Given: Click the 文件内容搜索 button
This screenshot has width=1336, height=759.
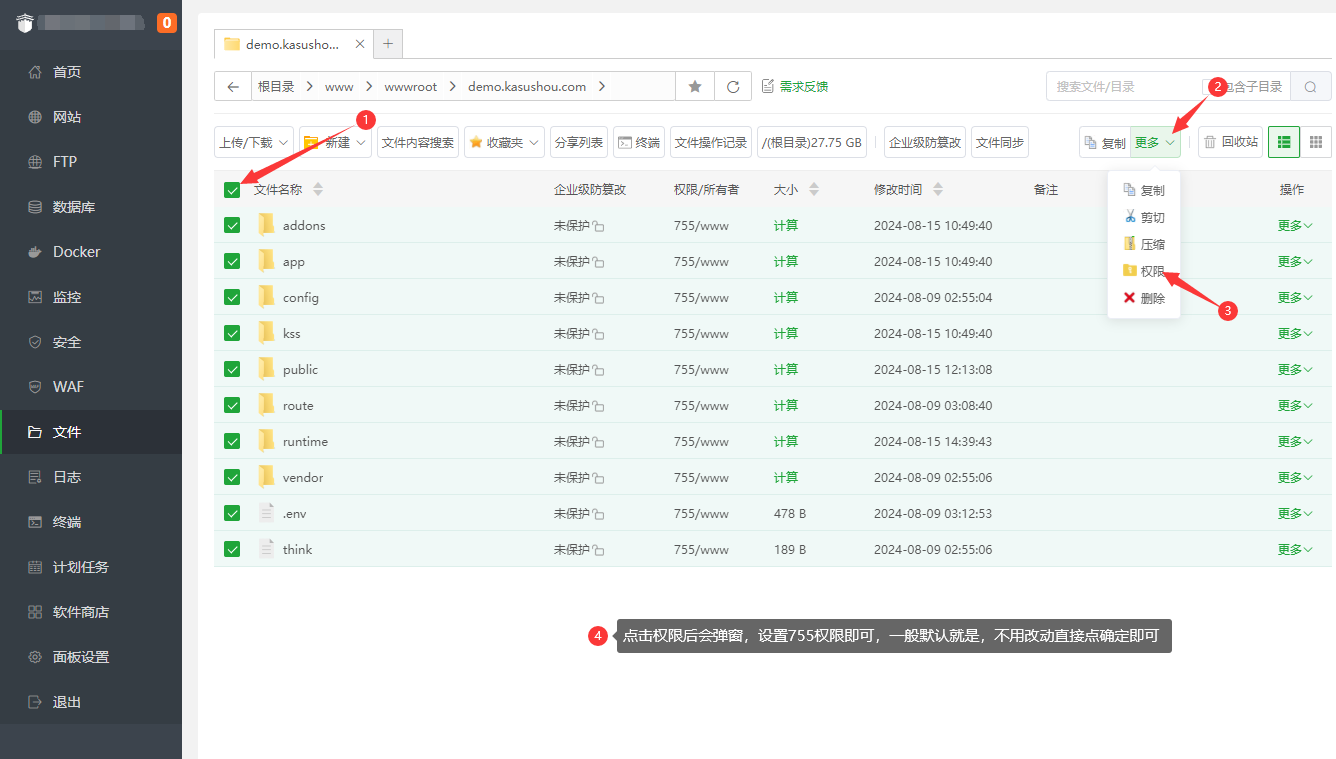Looking at the screenshot, I should [x=418, y=142].
